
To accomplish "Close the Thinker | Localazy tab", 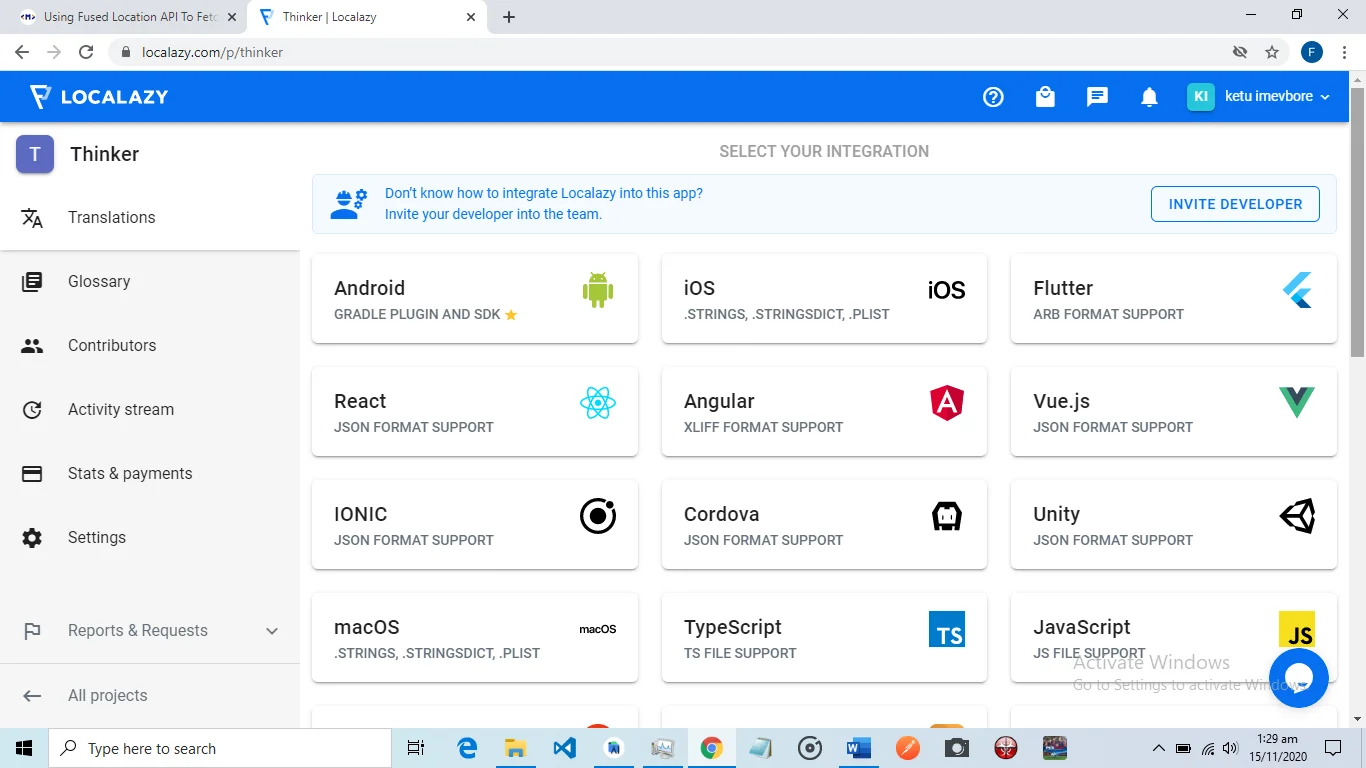I will pyautogui.click(x=471, y=17).
